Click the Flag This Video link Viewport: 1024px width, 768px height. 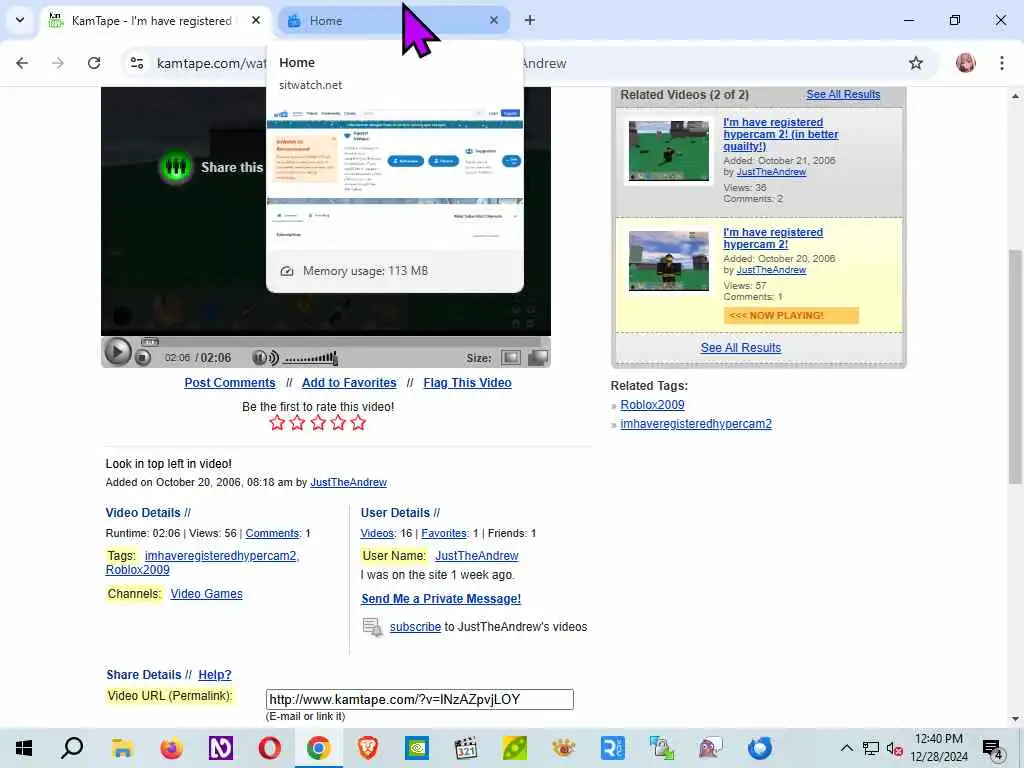coord(467,383)
